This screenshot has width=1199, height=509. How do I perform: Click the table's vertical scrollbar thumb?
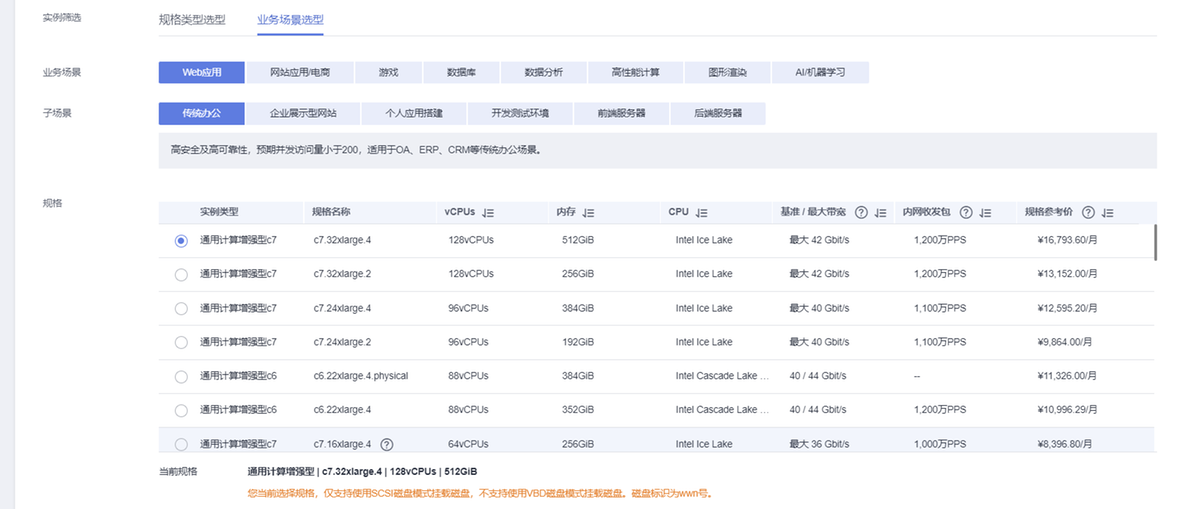[1155, 242]
